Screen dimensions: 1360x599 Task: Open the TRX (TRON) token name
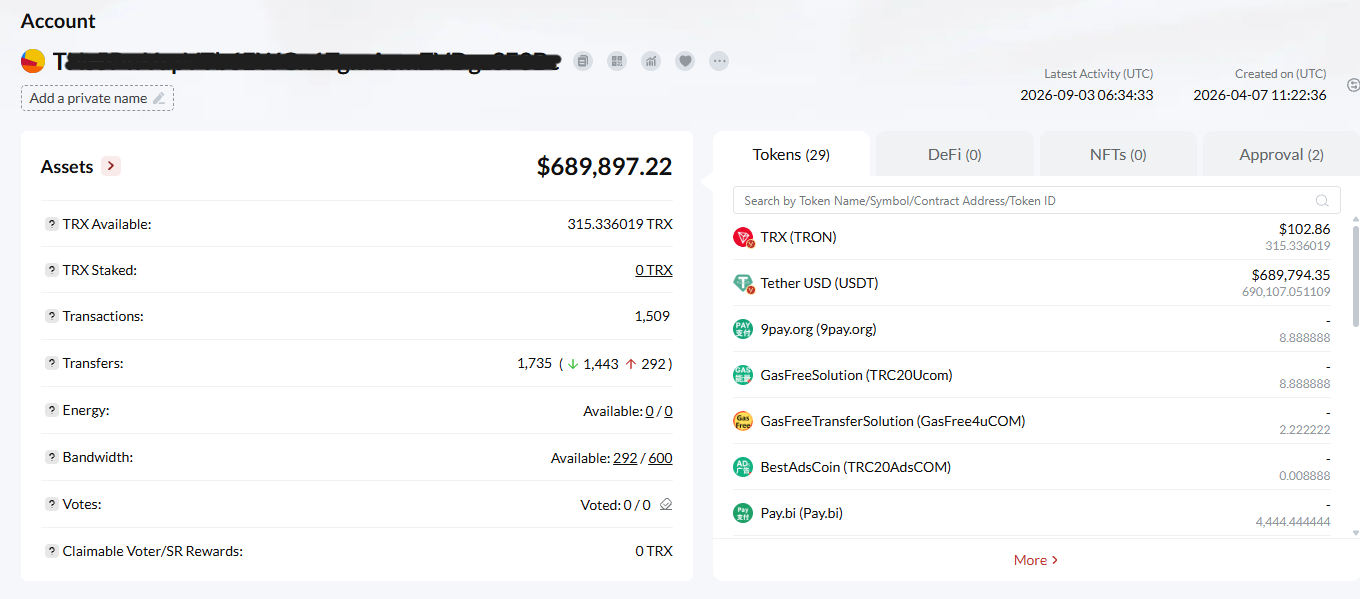798,237
